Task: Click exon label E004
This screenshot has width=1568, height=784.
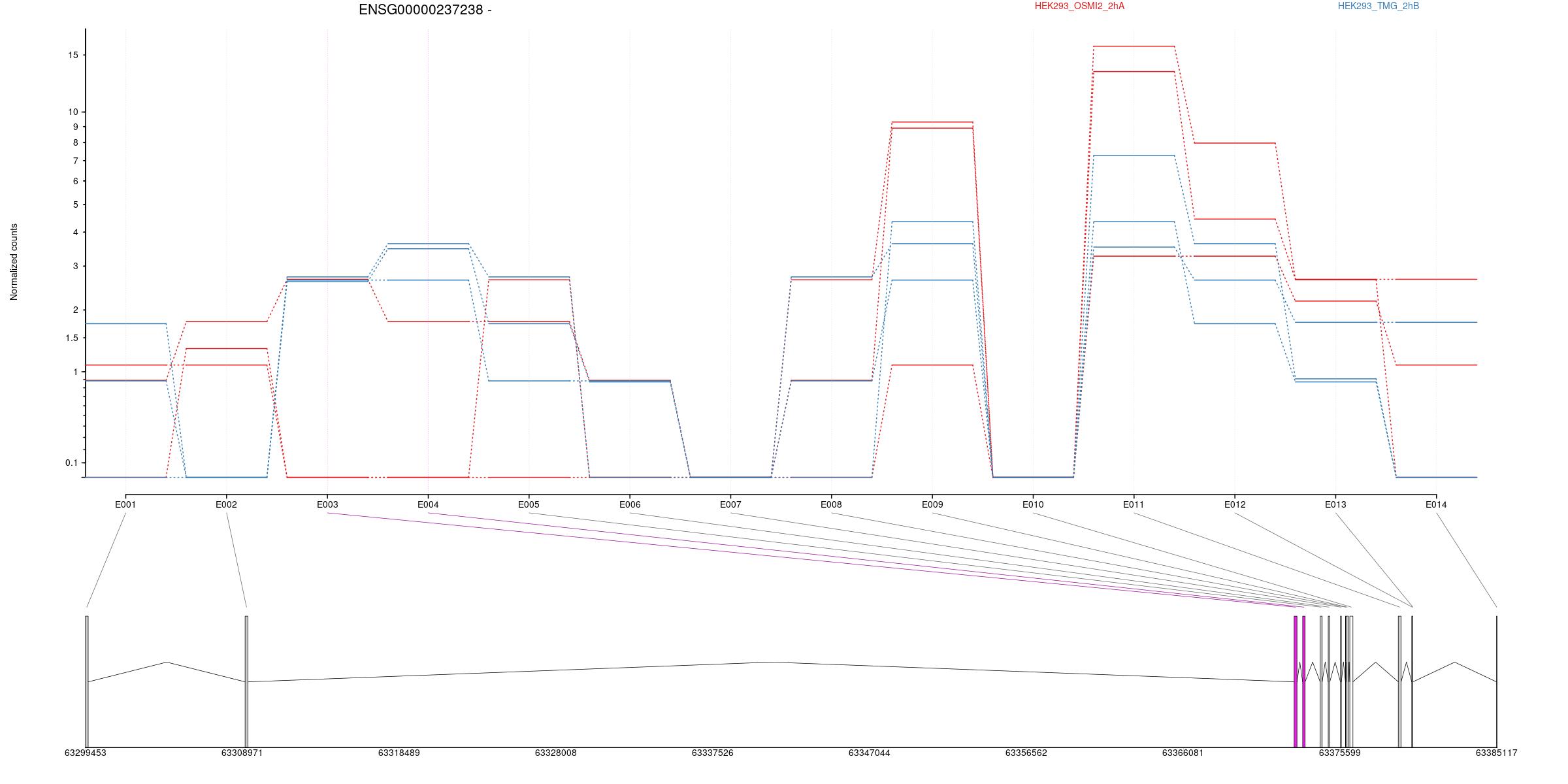Action: tap(428, 504)
